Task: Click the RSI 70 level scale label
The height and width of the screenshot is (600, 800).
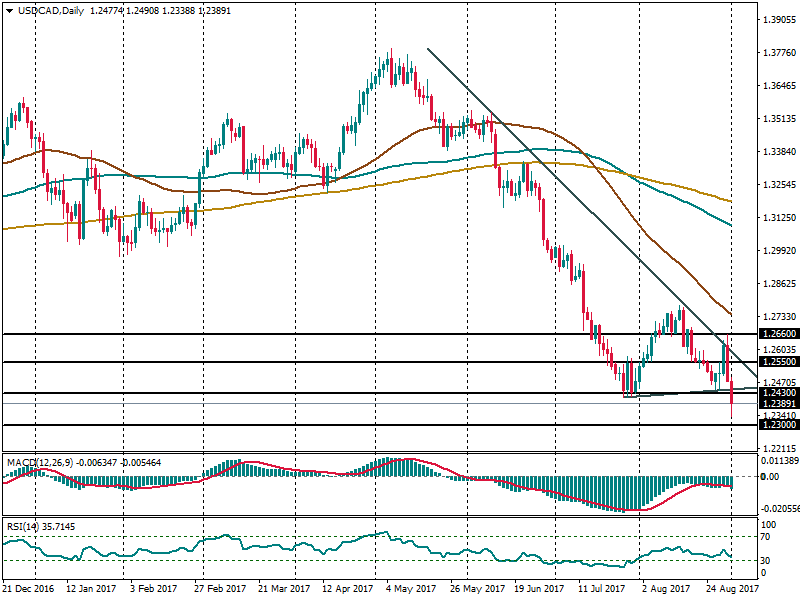Action: (x=768, y=537)
